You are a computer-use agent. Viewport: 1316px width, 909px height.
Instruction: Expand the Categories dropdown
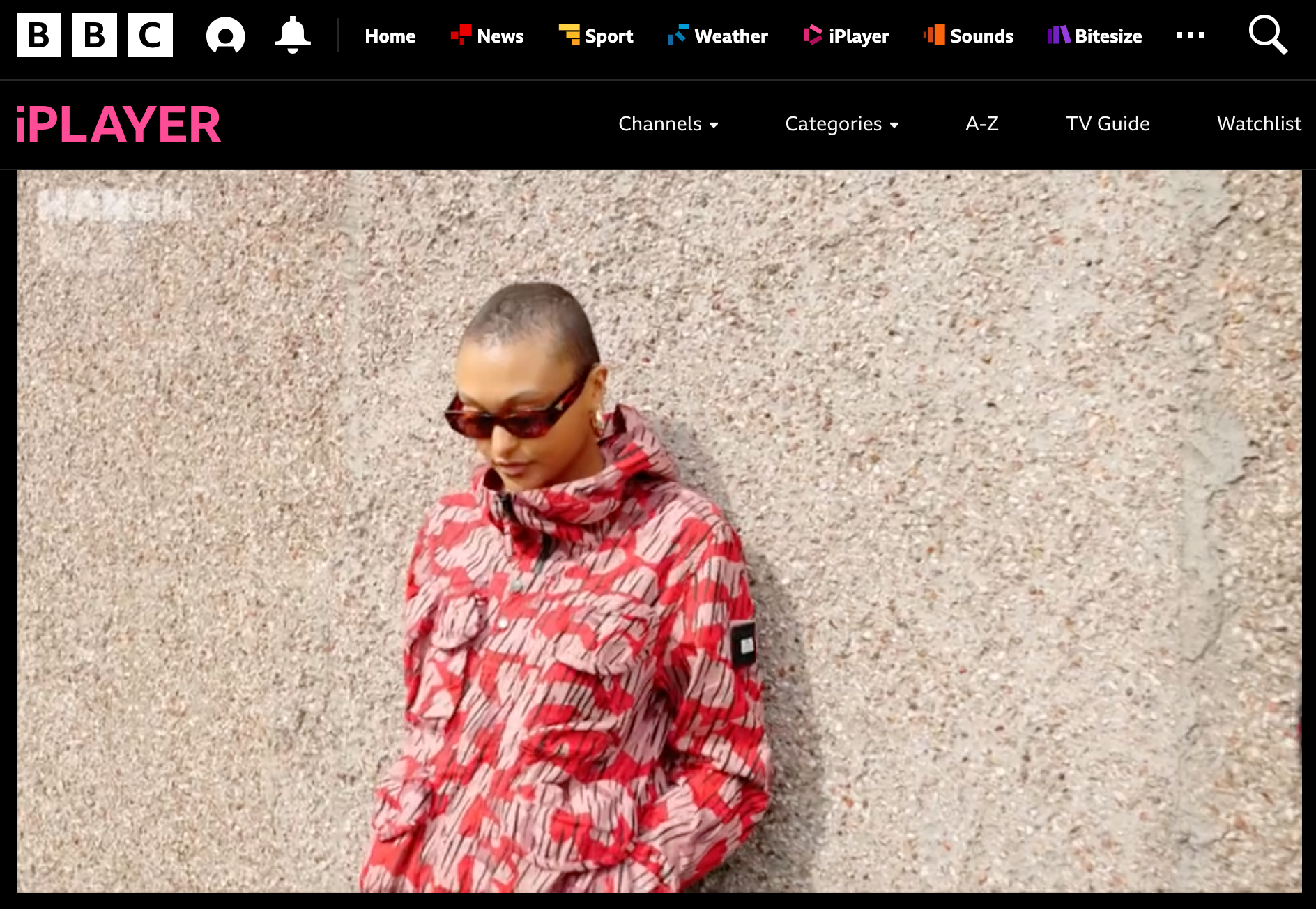pyautogui.click(x=841, y=124)
